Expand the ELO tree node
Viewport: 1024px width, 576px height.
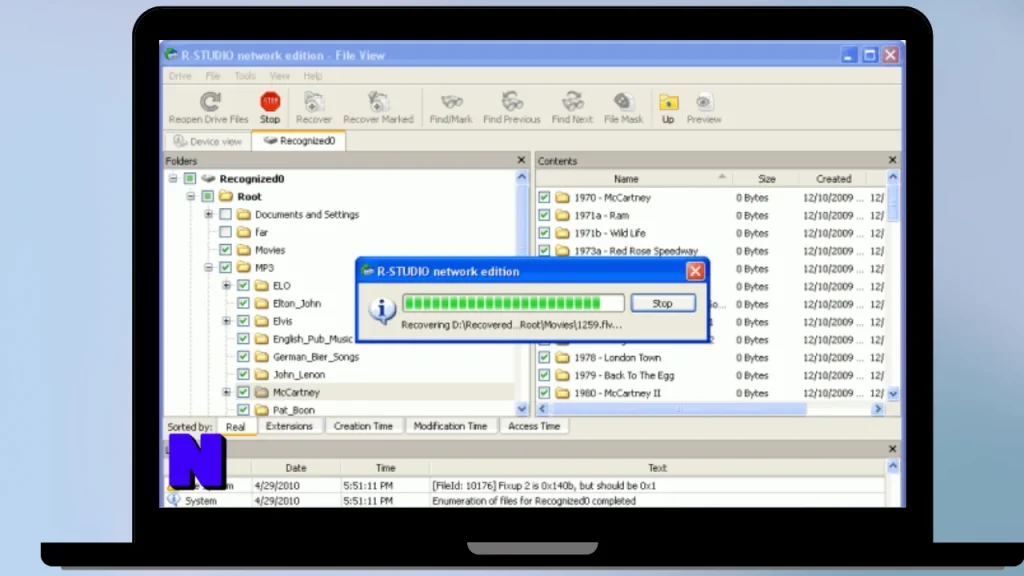click(x=226, y=285)
